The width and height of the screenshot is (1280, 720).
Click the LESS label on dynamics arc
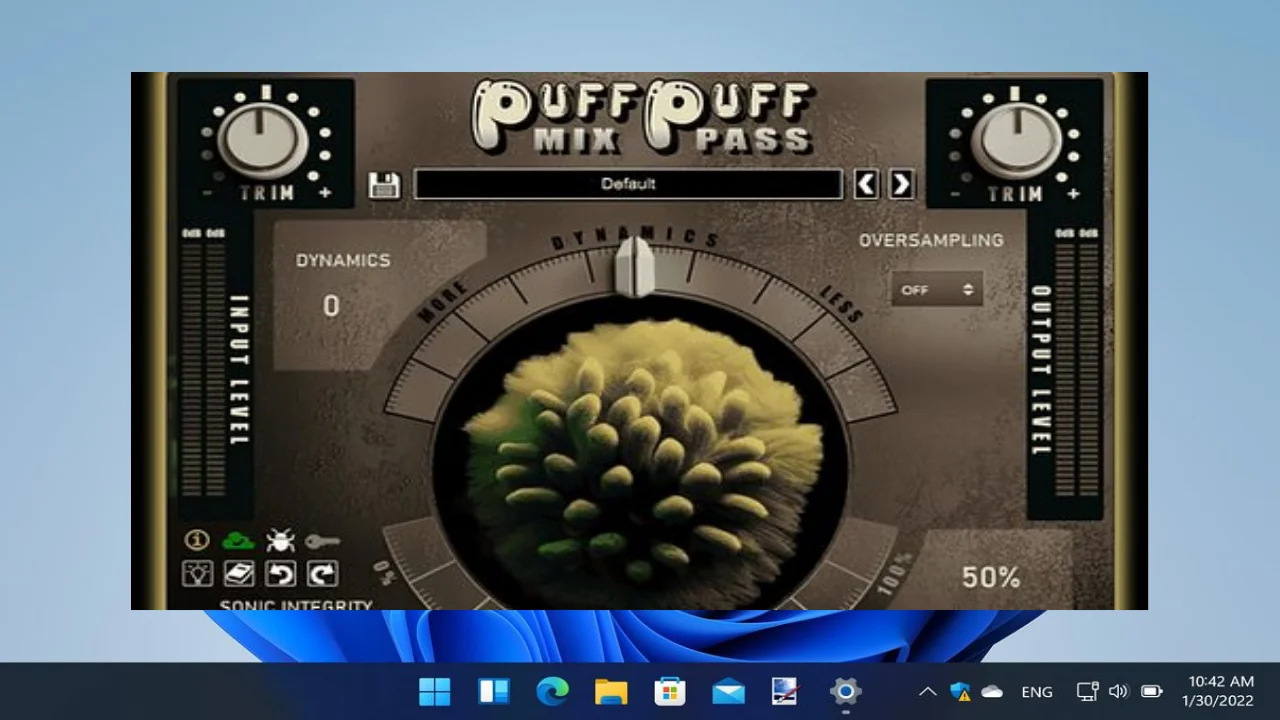(841, 303)
